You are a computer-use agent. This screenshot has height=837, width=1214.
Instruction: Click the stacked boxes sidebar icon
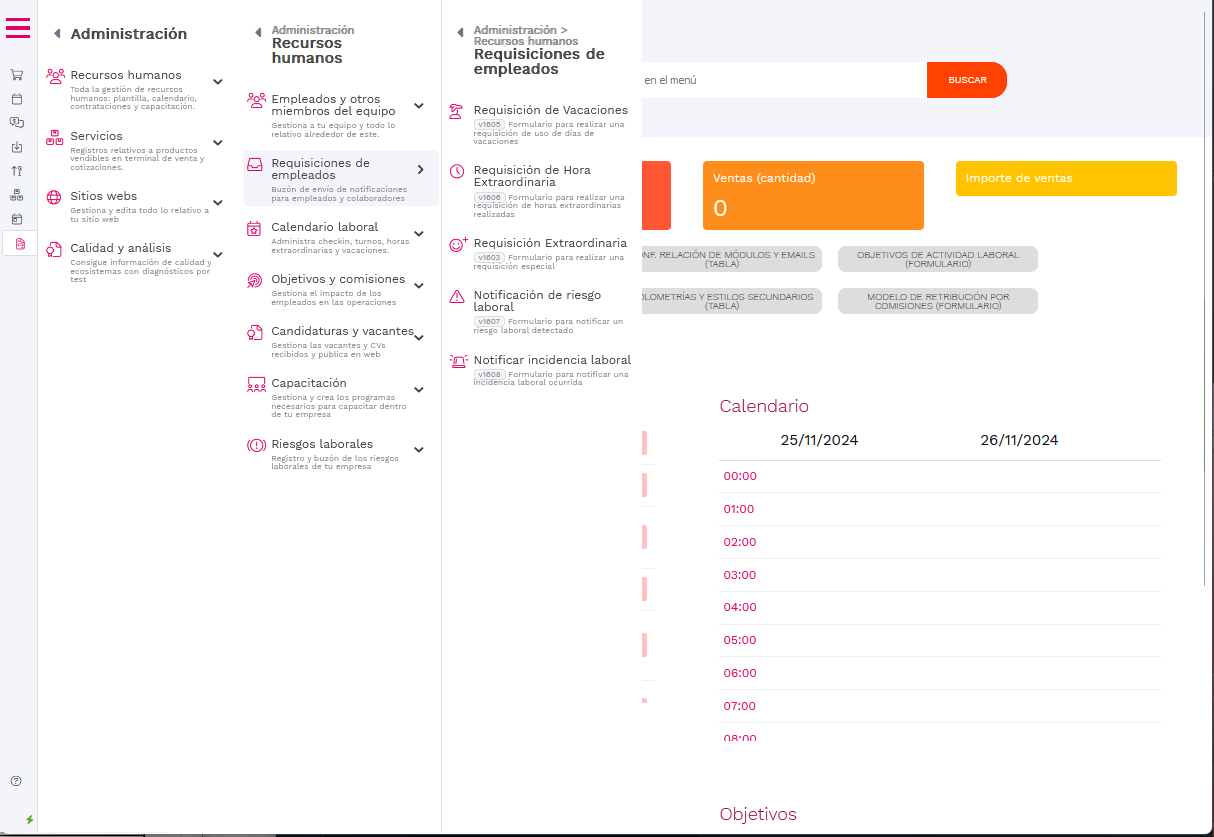point(17,195)
